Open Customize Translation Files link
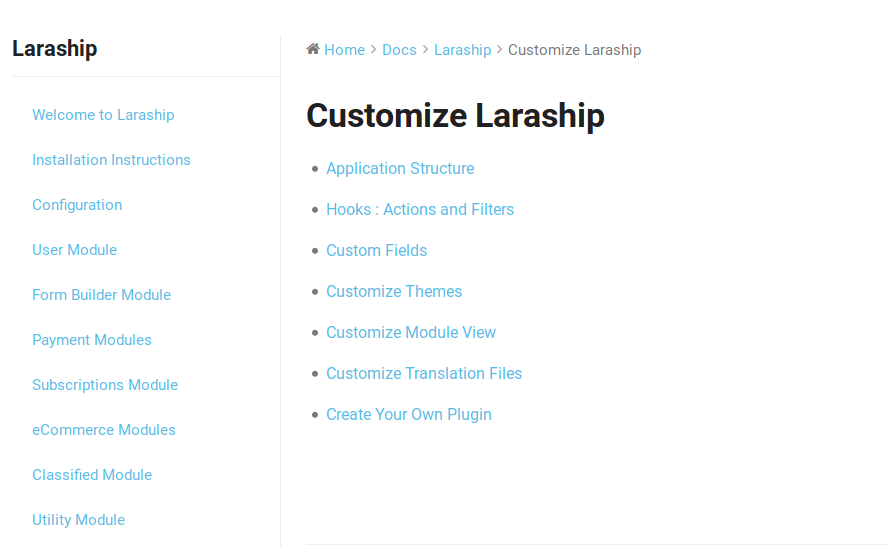This screenshot has width=888, height=547. (424, 374)
